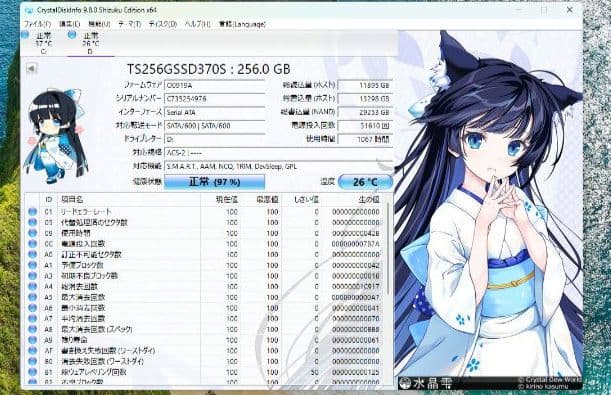Screen dimensions: 611x395
Task: Open the ファイル(F) menu
Action: click(38, 24)
